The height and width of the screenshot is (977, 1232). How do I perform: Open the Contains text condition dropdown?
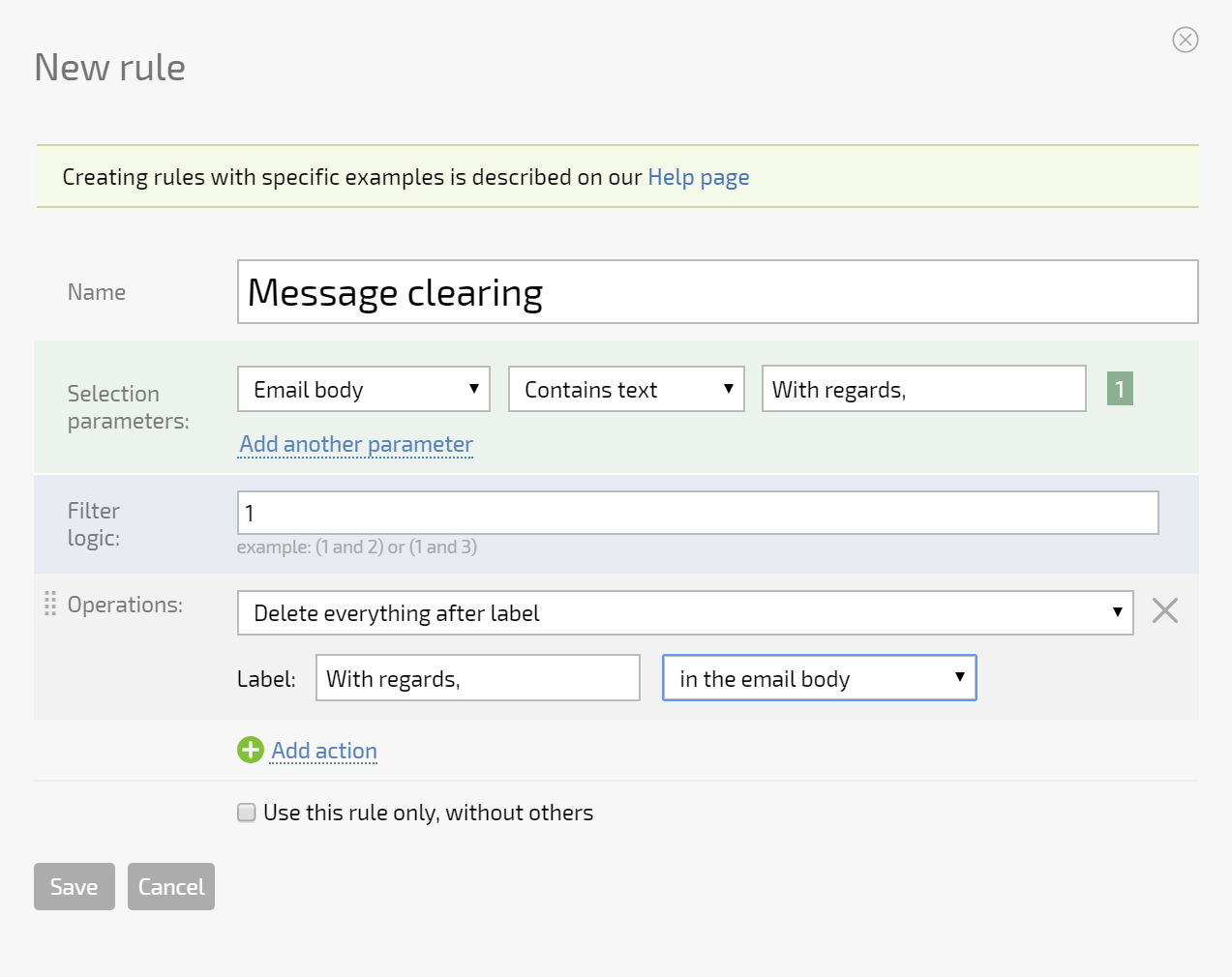626,389
